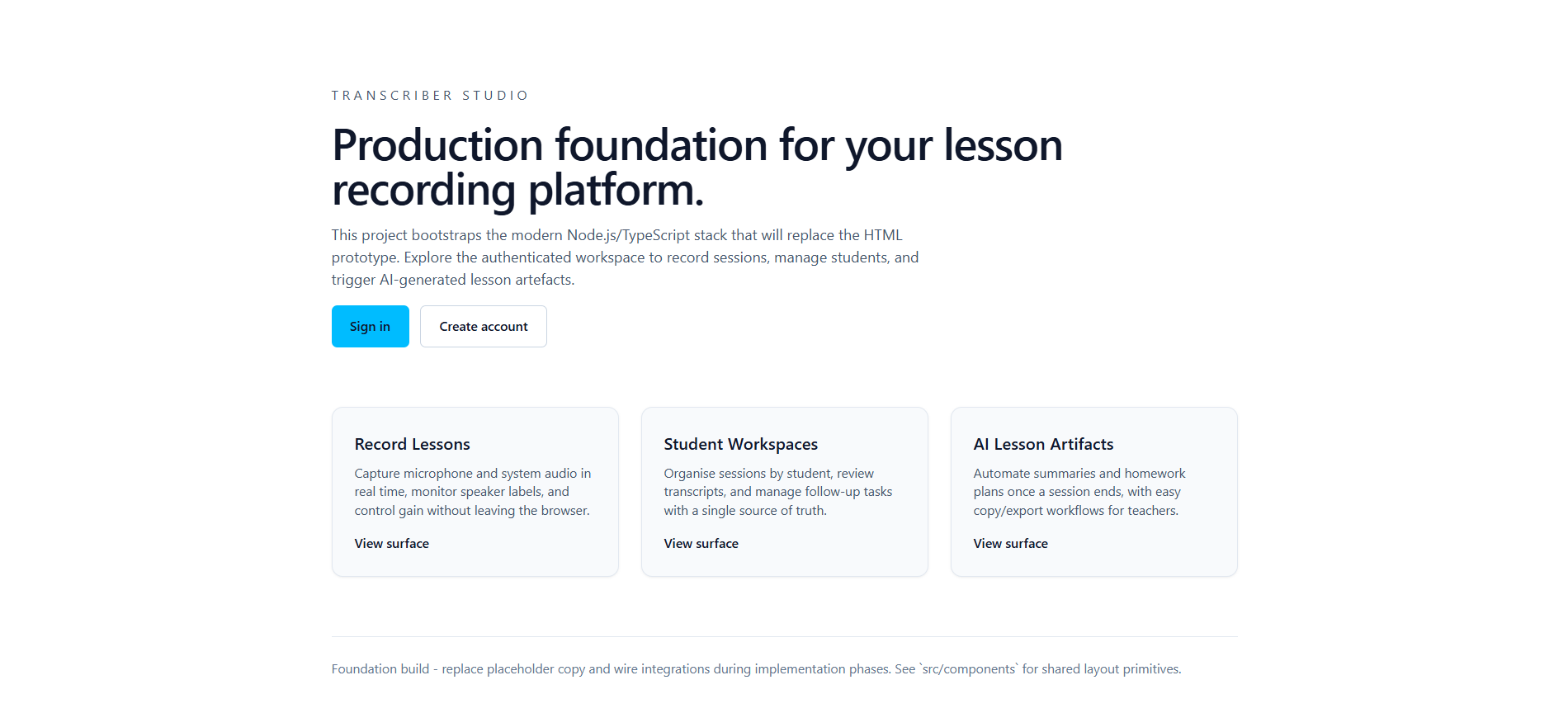Follow View surface link for Student Workspaces
The image size is (1568, 713).
(701, 544)
